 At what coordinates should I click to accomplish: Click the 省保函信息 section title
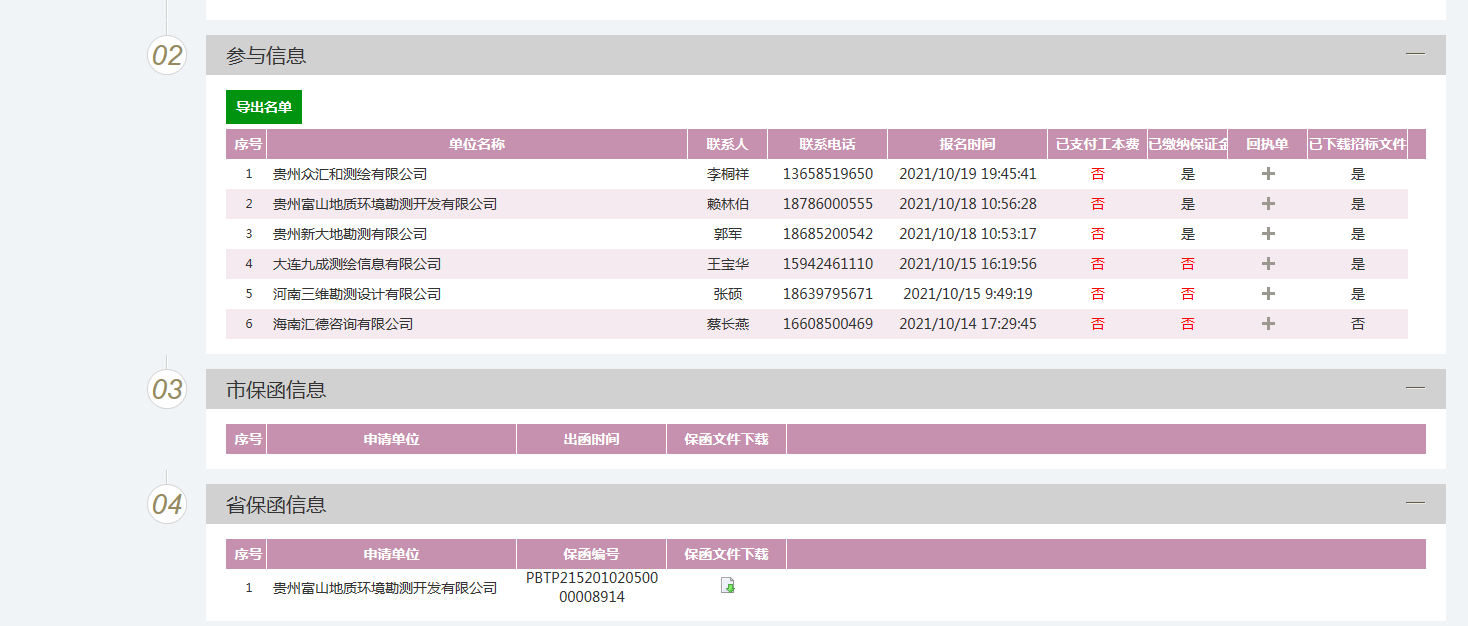(x=276, y=505)
